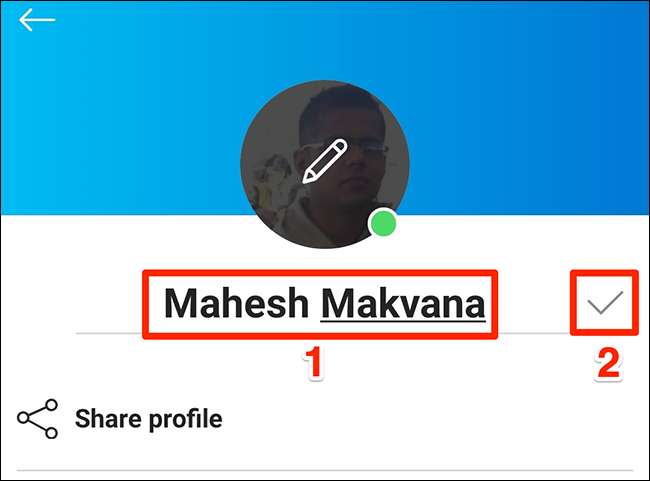Tap the red box around the checkmark
The width and height of the screenshot is (650, 481).
point(604,303)
